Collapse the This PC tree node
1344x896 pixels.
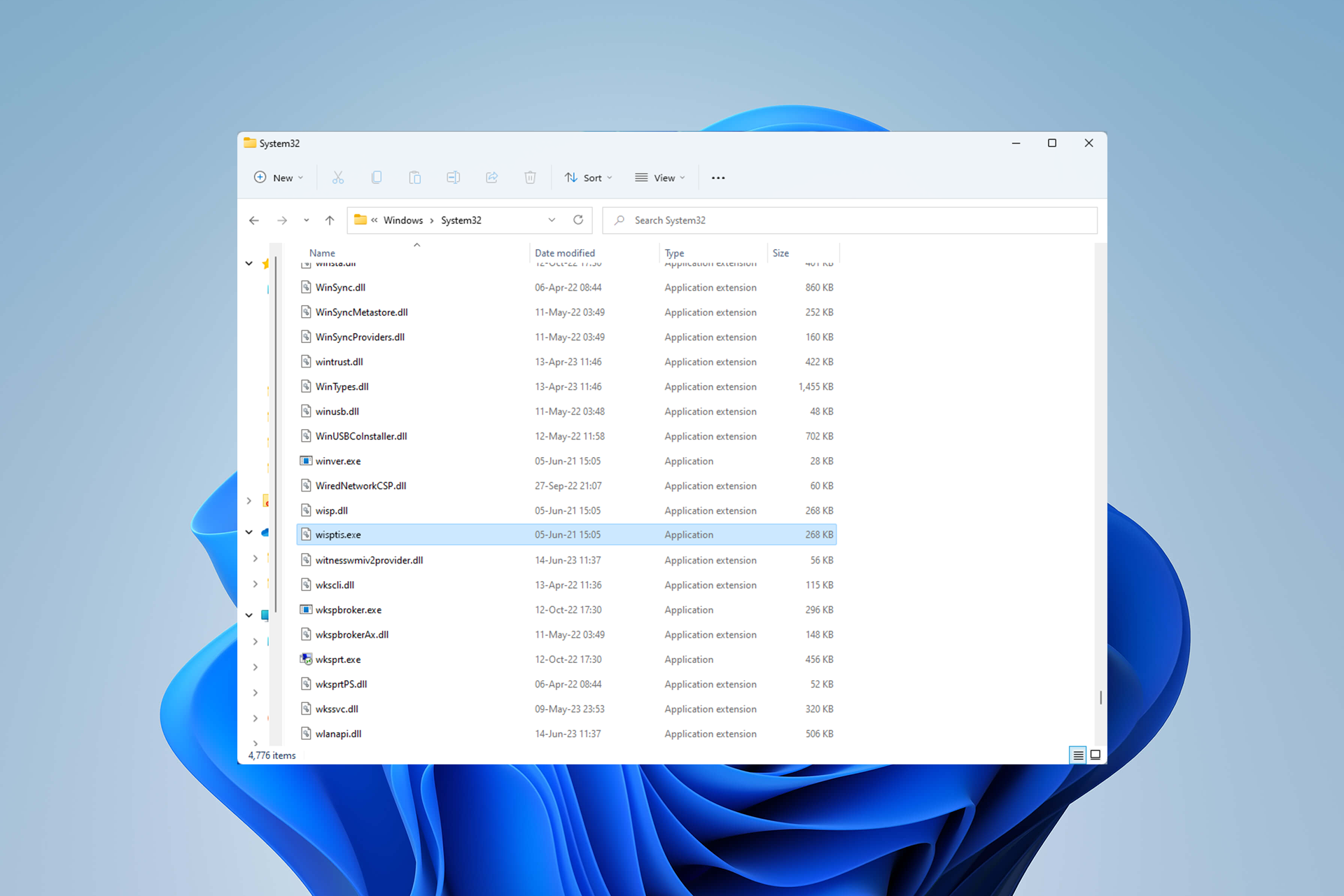(x=249, y=615)
